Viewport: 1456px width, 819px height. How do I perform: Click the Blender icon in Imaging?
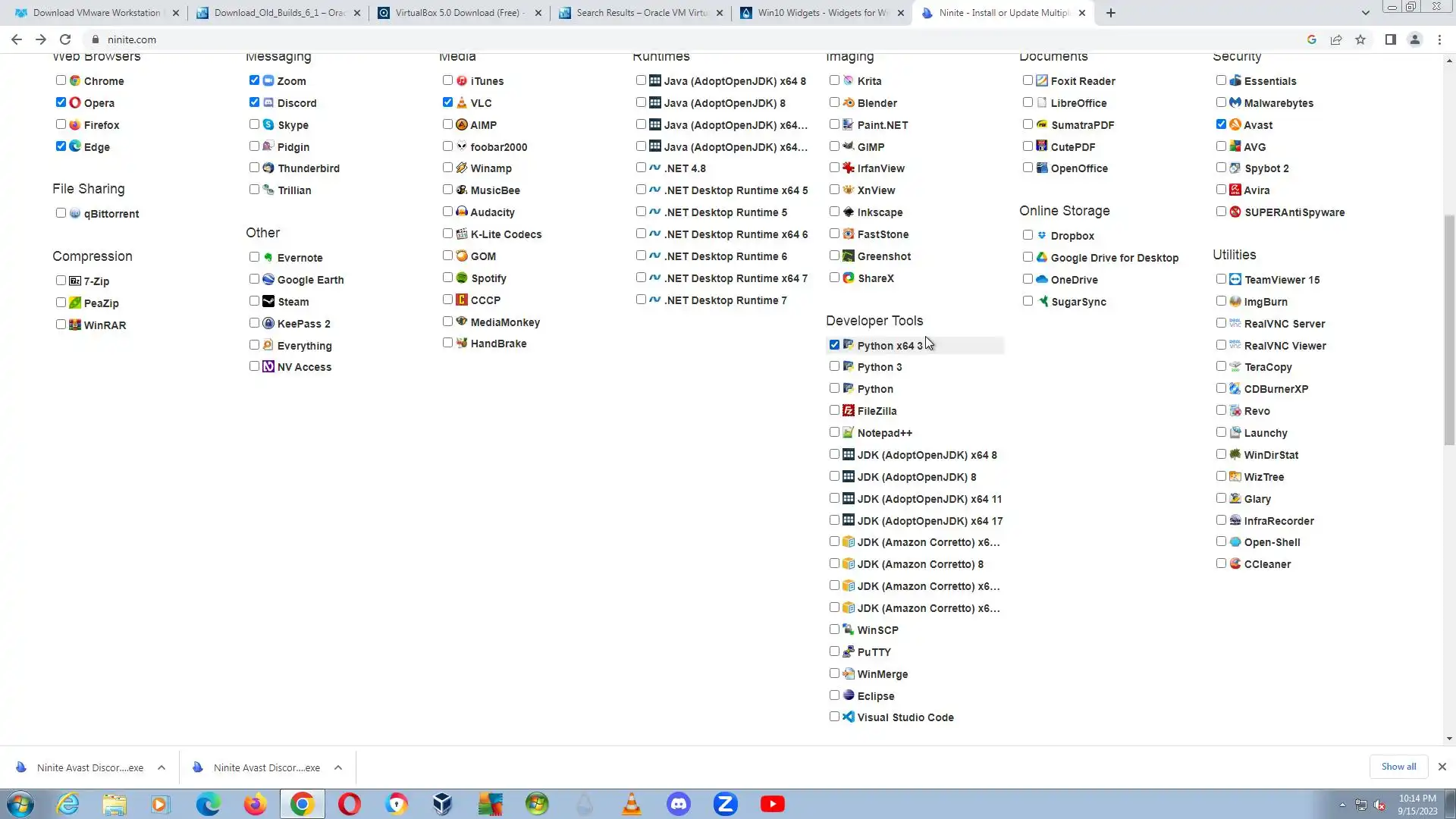(x=849, y=102)
